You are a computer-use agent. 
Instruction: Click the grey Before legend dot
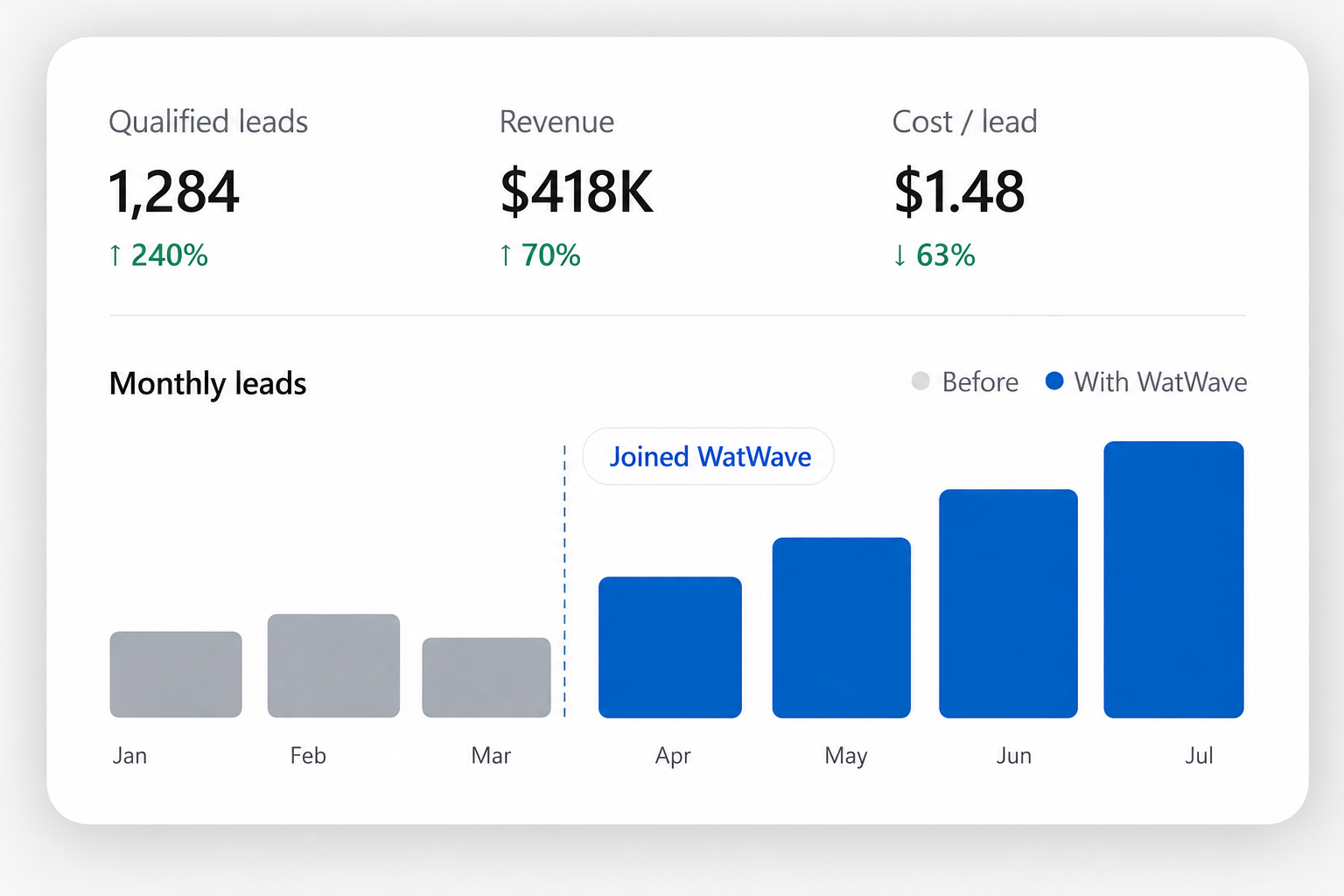coord(920,381)
